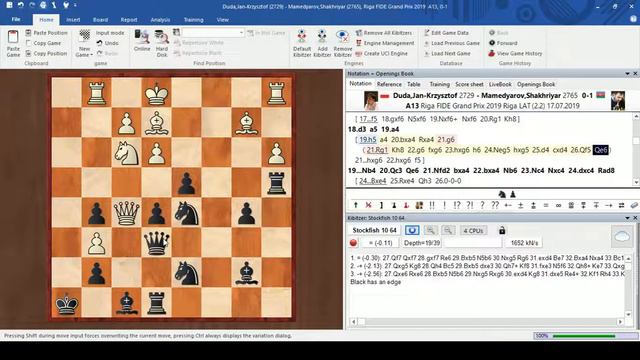Screen dimensions: 640x360
Task: Click Add Kibitzer icon
Action: [322, 43]
